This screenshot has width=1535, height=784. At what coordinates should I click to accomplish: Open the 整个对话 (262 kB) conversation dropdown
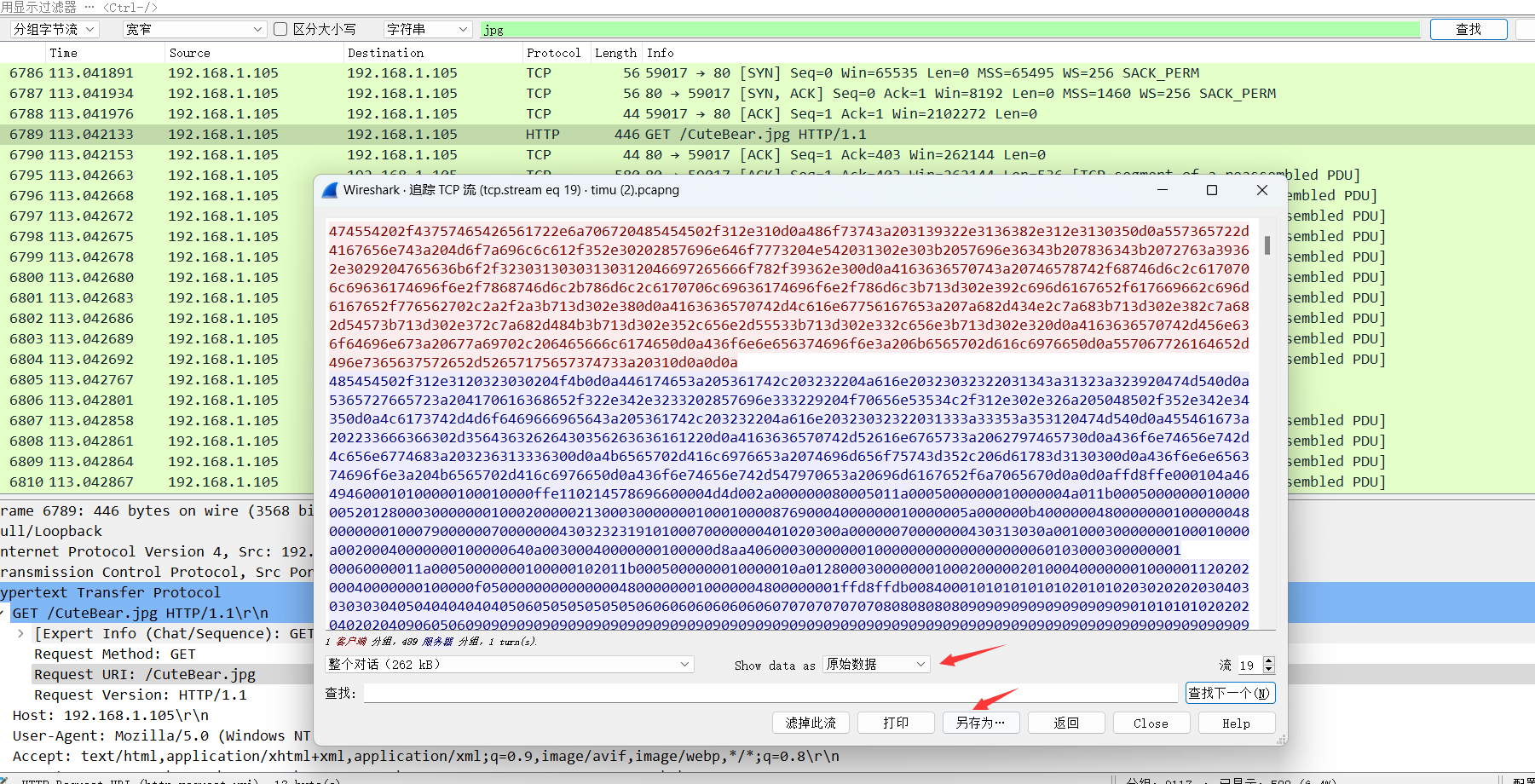pos(510,664)
